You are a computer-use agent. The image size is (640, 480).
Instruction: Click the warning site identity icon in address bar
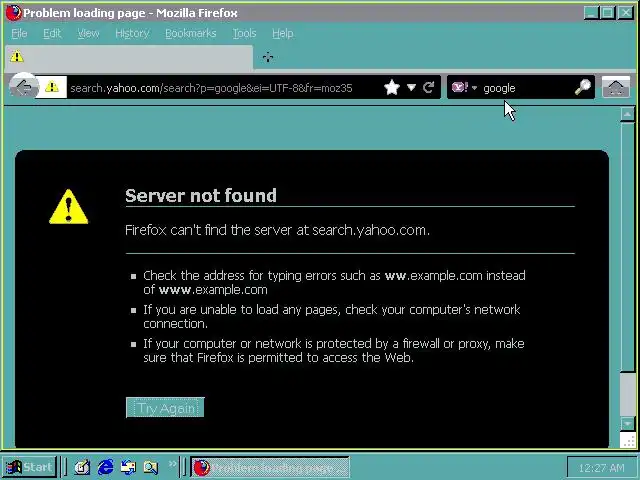[52, 87]
